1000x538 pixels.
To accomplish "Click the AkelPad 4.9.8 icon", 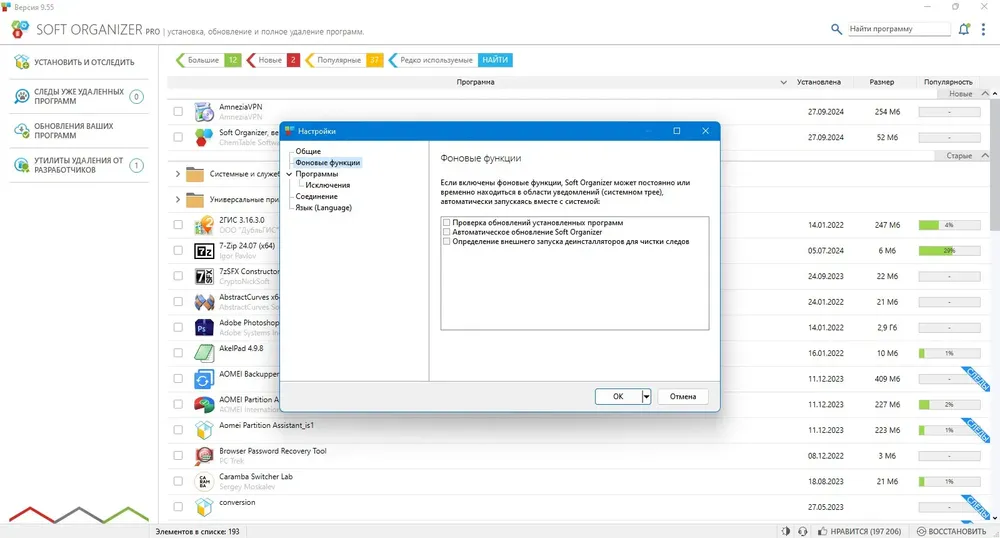I will click(203, 353).
